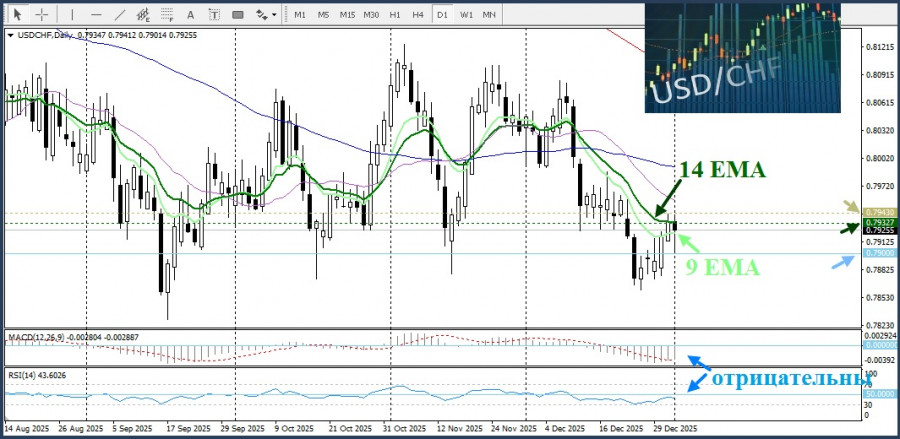
Task: Click the USD/CHF thumbnail image
Action: 741,56
